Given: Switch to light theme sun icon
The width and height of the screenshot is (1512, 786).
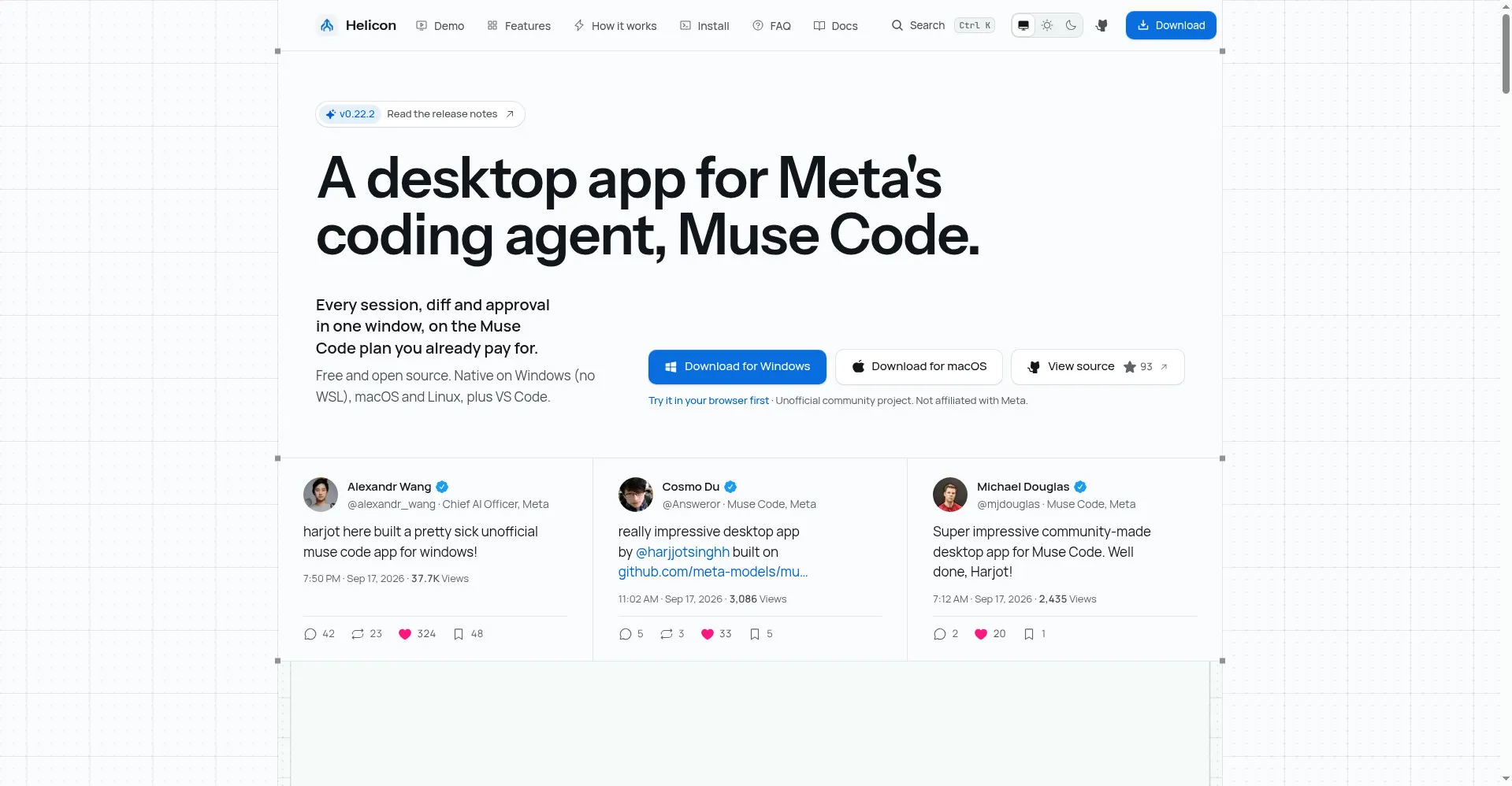Looking at the screenshot, I should coord(1047,25).
